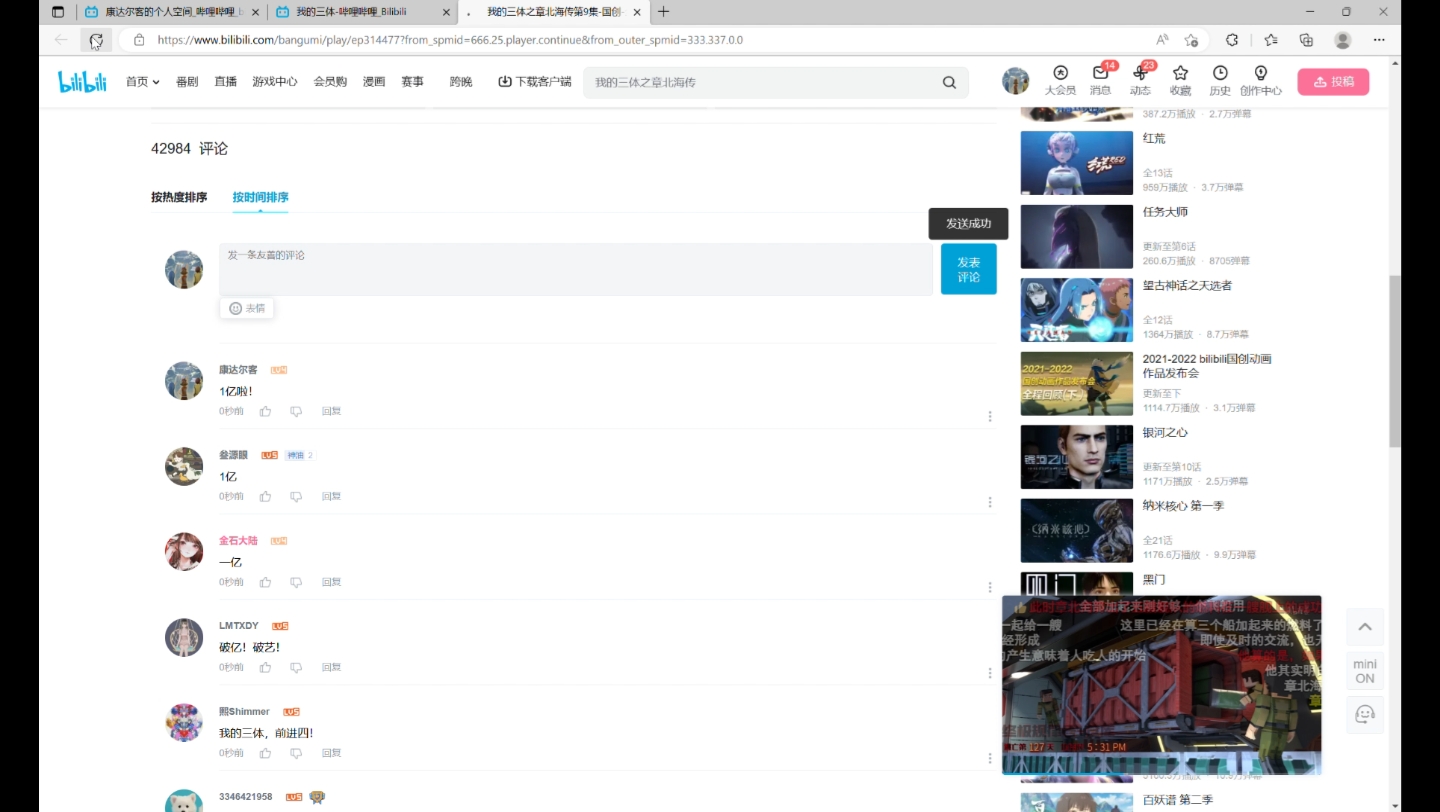This screenshot has width=1440, height=812.
Task: Like 熙Shimmer's comment
Action: (x=265, y=753)
